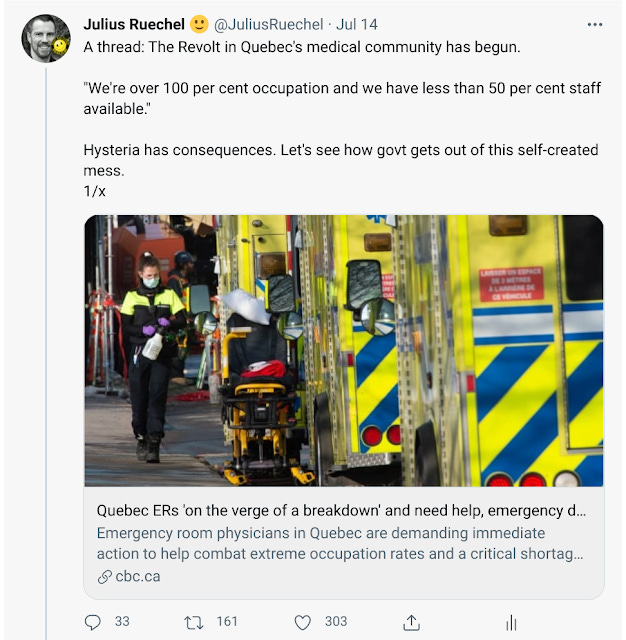This screenshot has width=626, height=640.
Task: Click the 33 replies count
Action: 122,621
